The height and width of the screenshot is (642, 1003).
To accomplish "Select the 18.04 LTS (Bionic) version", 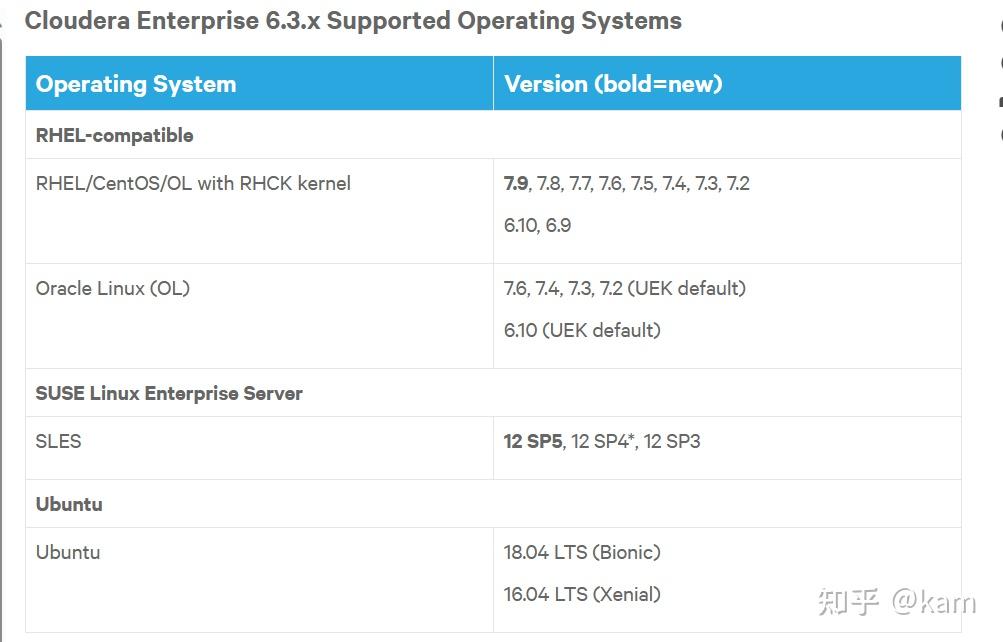I will pos(582,552).
